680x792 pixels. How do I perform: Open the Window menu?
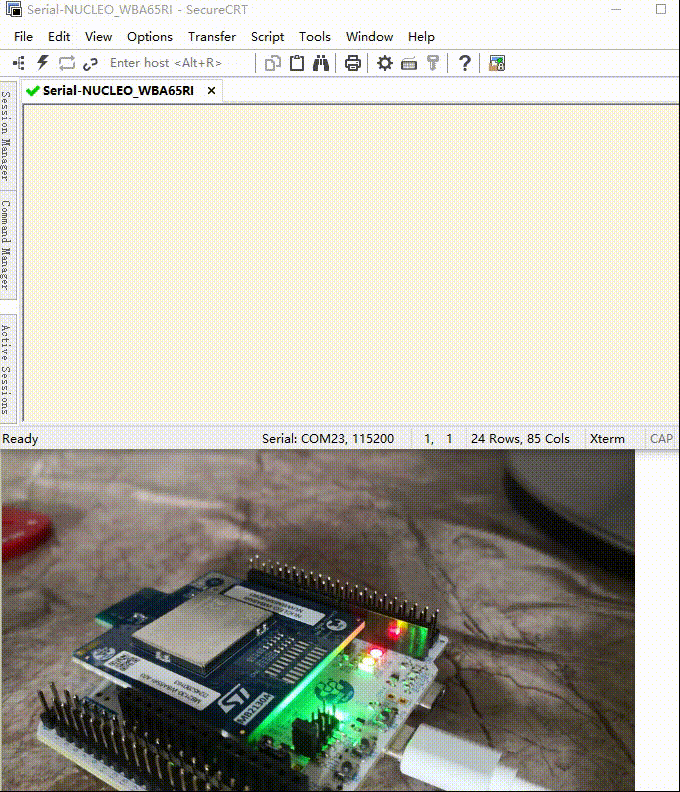click(x=369, y=36)
